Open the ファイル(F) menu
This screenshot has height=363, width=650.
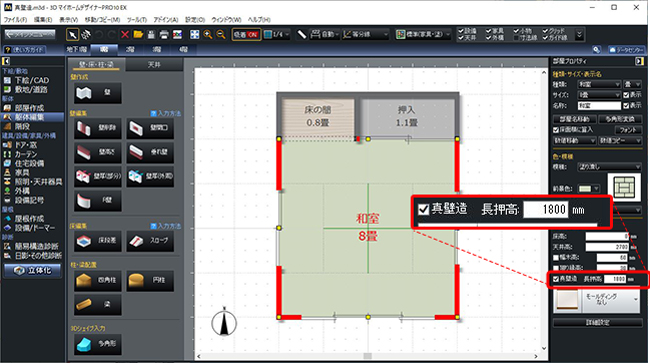(x=15, y=19)
